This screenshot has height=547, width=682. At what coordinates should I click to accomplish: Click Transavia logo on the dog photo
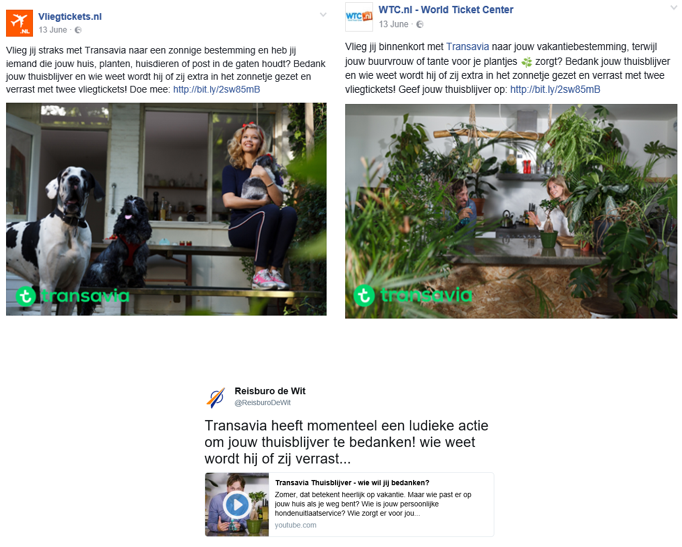pos(73,296)
